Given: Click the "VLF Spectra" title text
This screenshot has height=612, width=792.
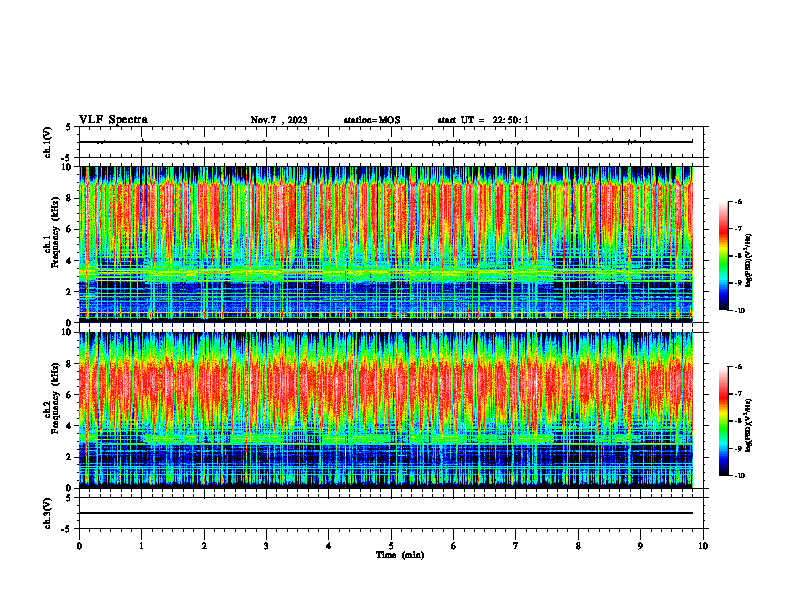Looking at the screenshot, I should (x=113, y=120).
